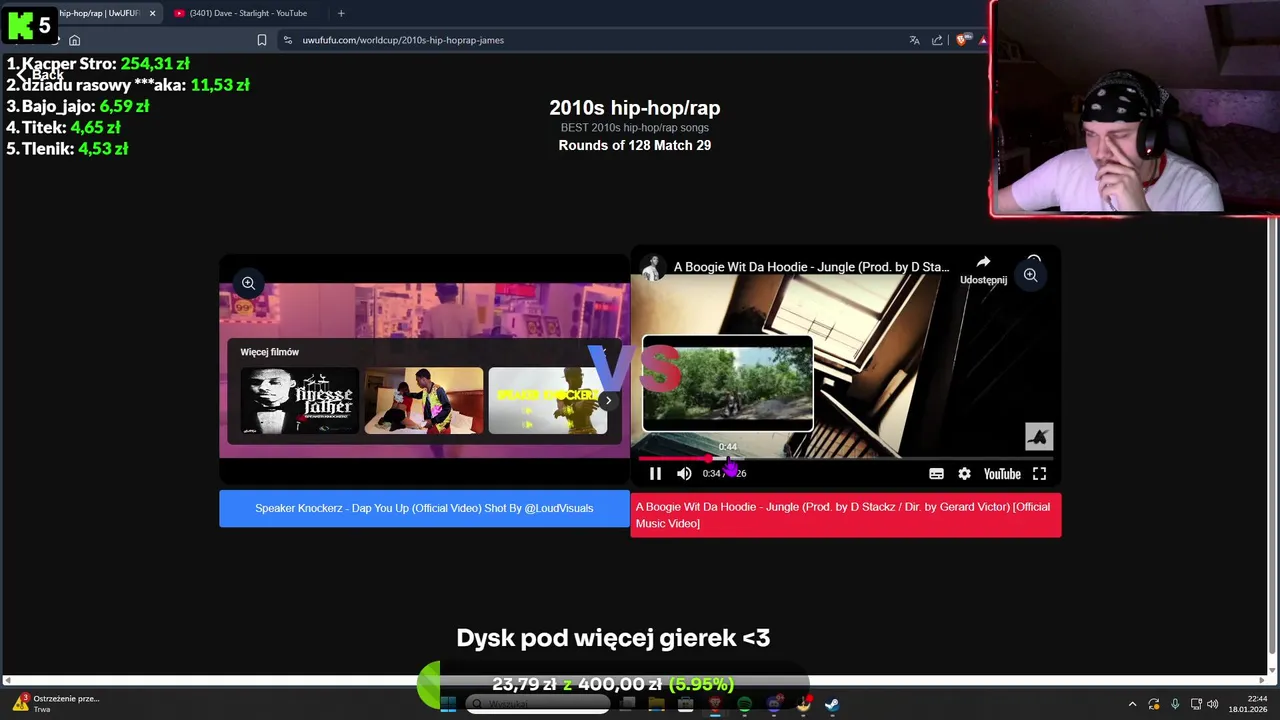This screenshot has height=720, width=1280.
Task: Open the middle suggested video thumbnail
Action: (x=424, y=401)
